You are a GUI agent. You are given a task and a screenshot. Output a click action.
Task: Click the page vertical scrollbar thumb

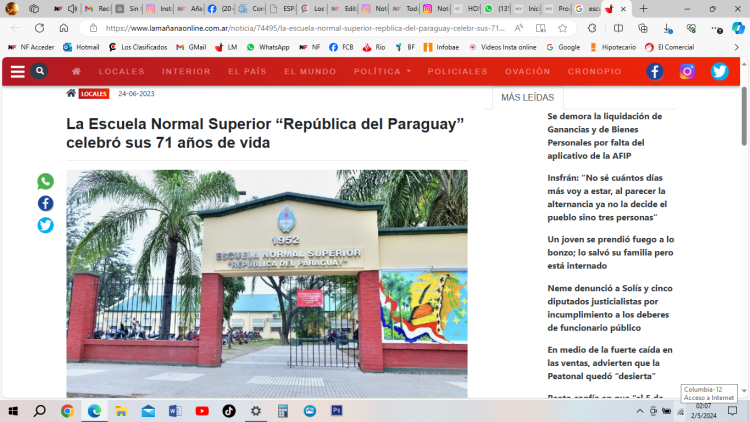tap(744, 116)
